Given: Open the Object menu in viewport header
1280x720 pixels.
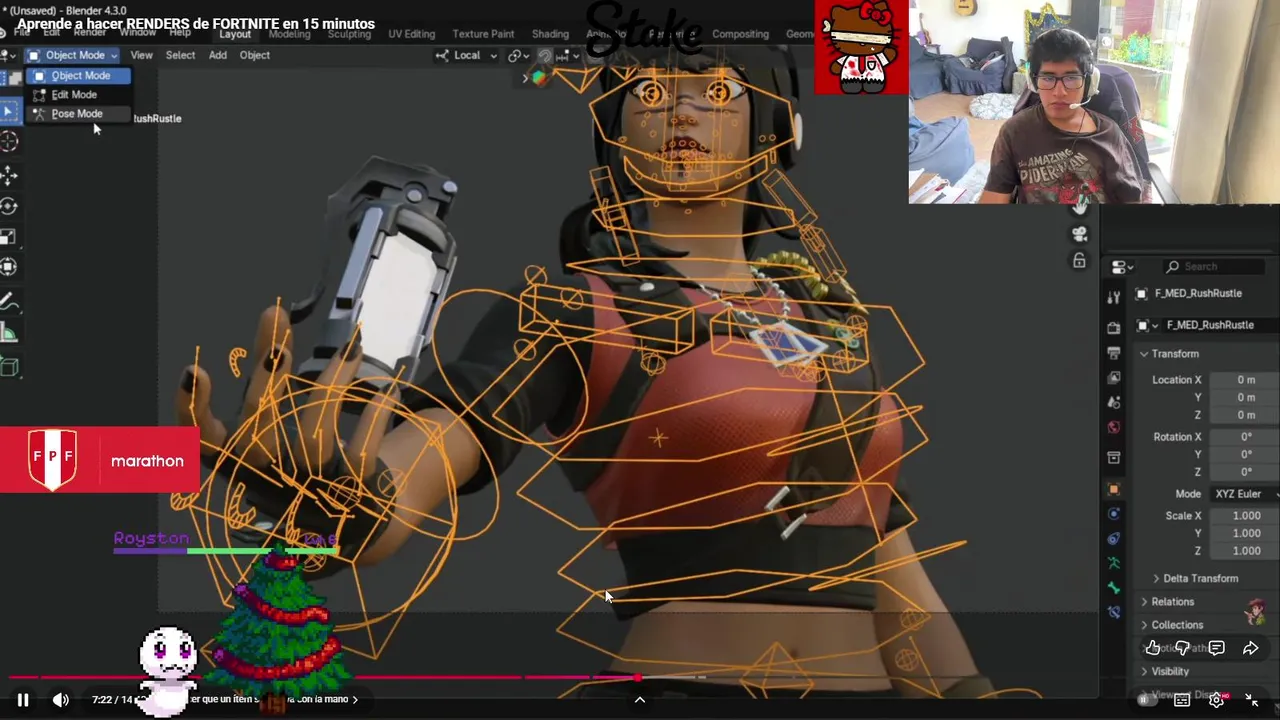Looking at the screenshot, I should 254,55.
